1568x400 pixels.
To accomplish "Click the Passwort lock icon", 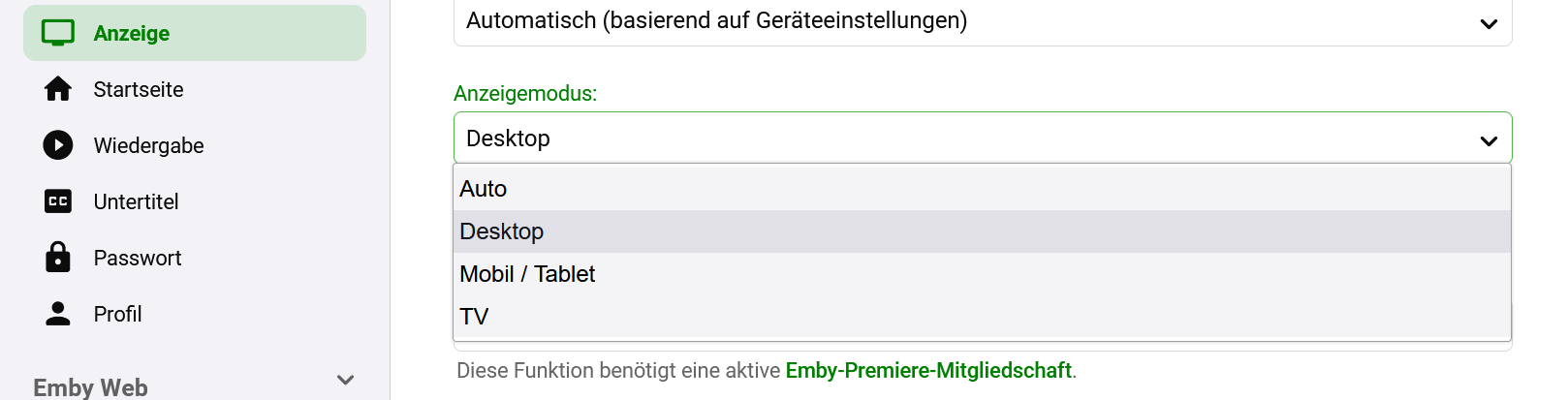I will 58,258.
